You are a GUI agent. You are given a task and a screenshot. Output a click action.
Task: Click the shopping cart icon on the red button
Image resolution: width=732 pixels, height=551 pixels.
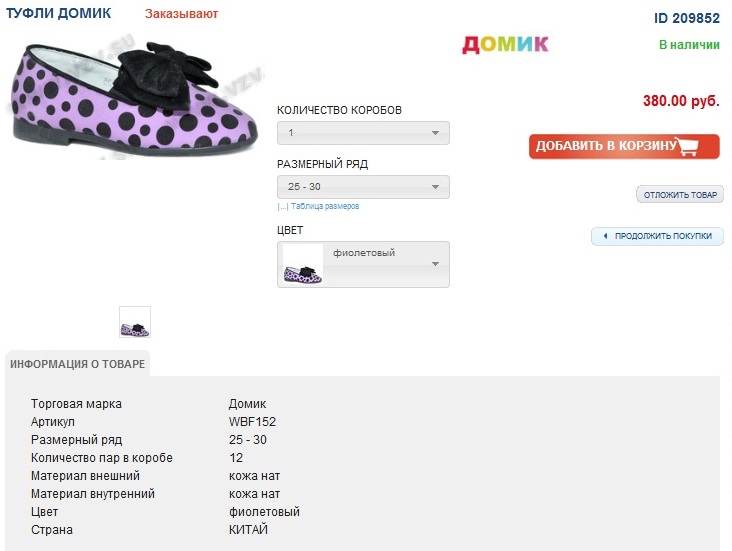click(687, 147)
